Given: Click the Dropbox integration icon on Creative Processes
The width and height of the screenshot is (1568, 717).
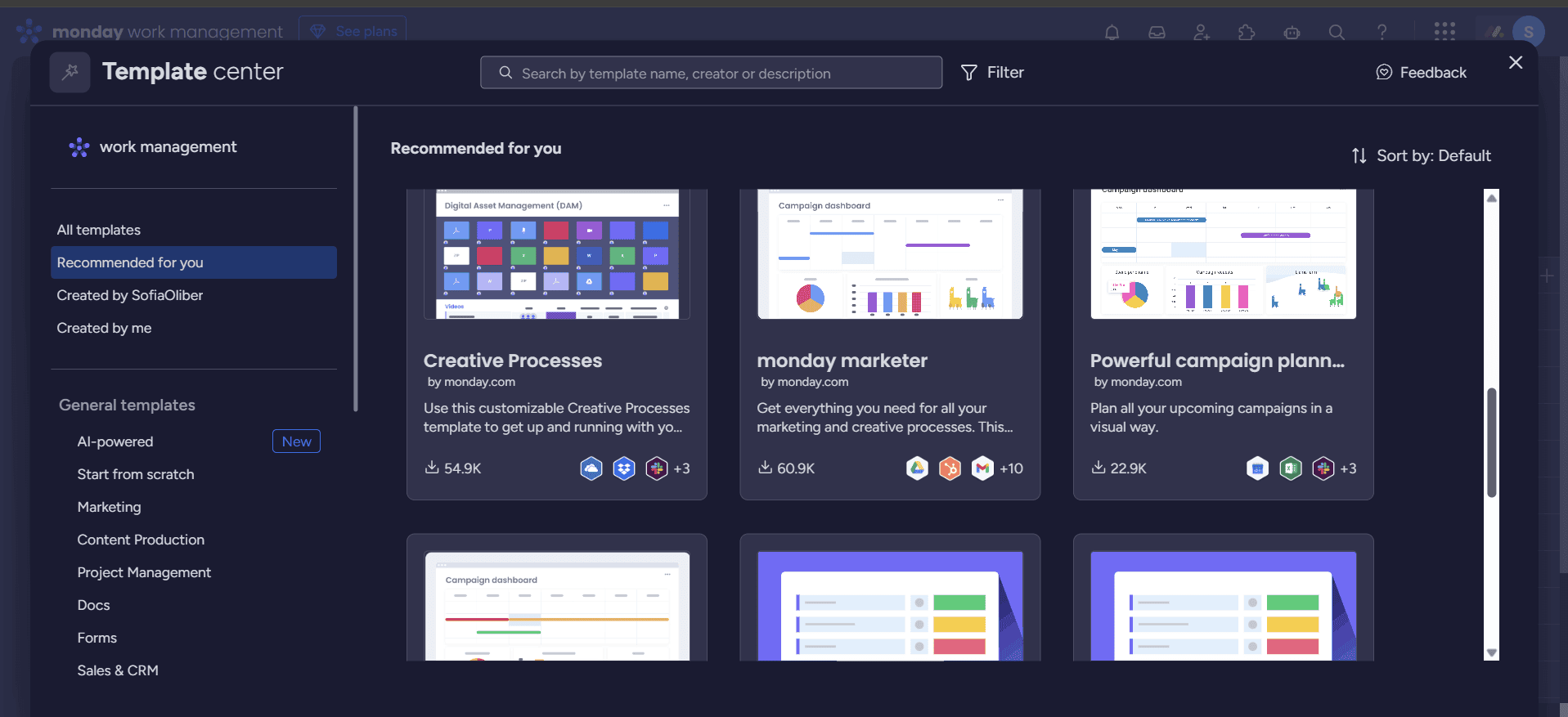Looking at the screenshot, I should point(624,468).
